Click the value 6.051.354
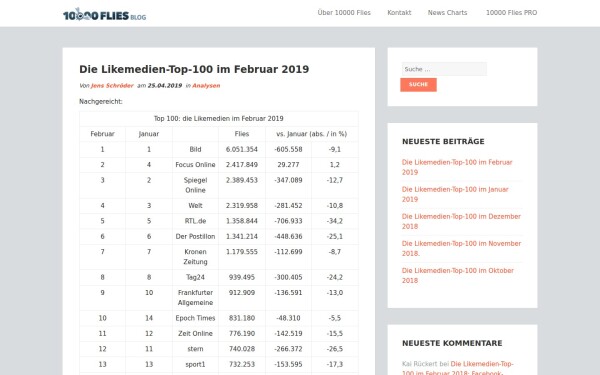 coord(242,150)
